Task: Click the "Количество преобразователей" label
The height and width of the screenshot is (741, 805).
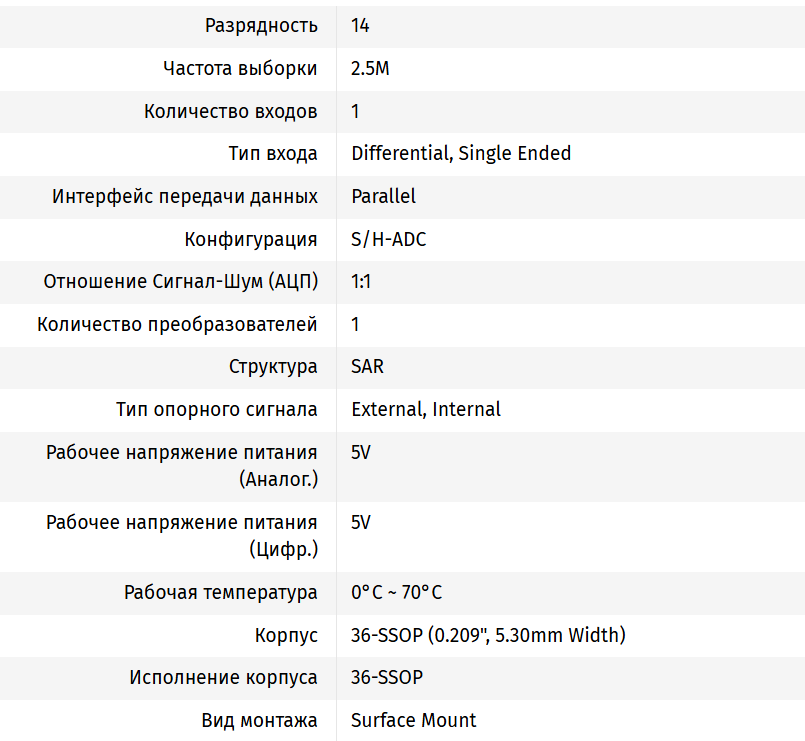Action: (x=177, y=325)
